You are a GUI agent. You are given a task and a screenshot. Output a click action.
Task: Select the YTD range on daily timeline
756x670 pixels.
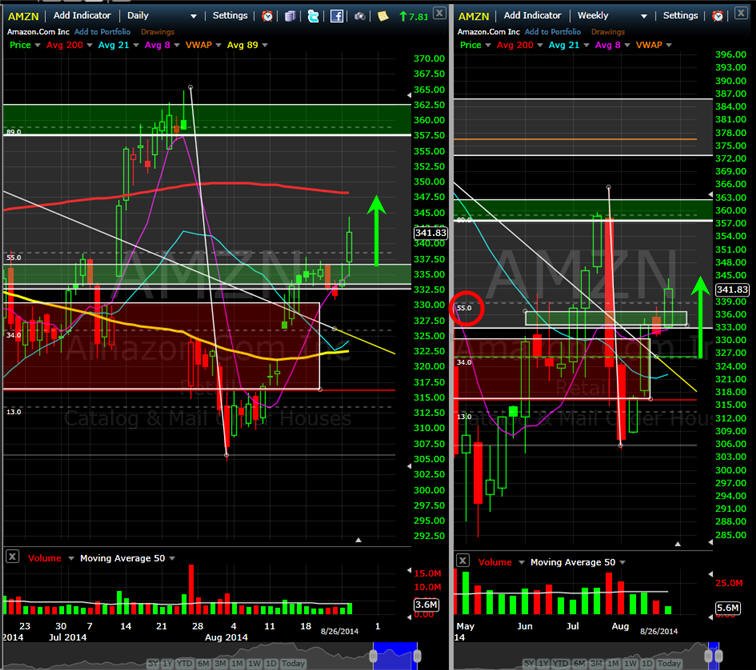(184, 663)
